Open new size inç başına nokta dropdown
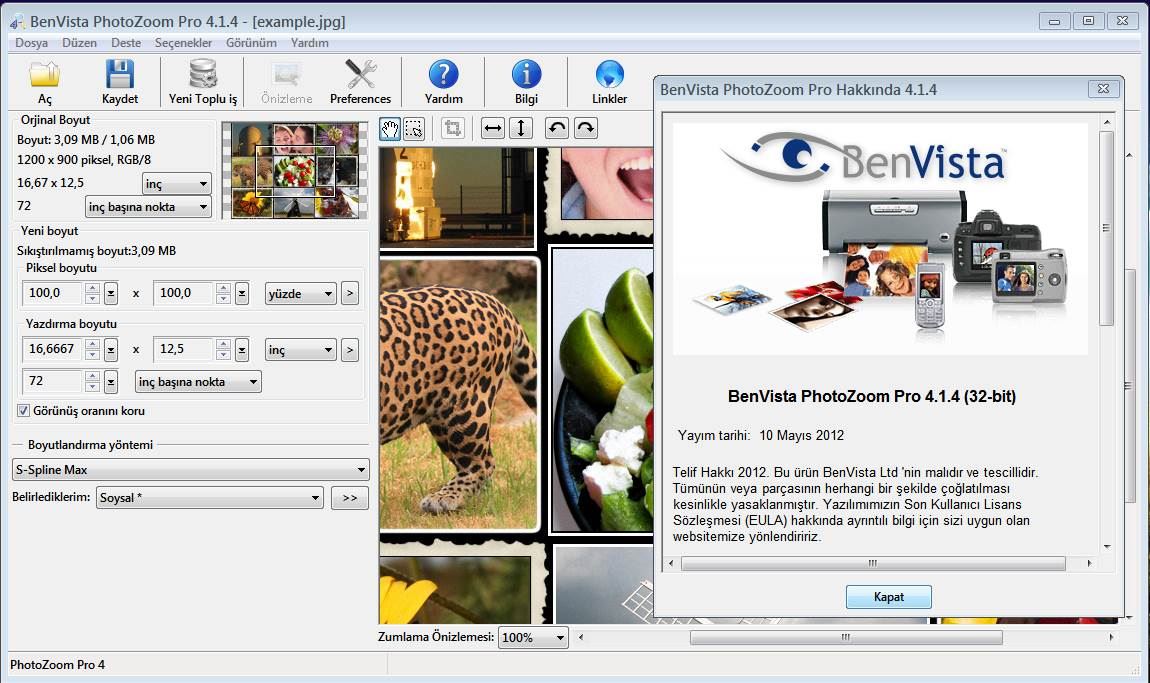This screenshot has width=1150, height=683. 198,381
